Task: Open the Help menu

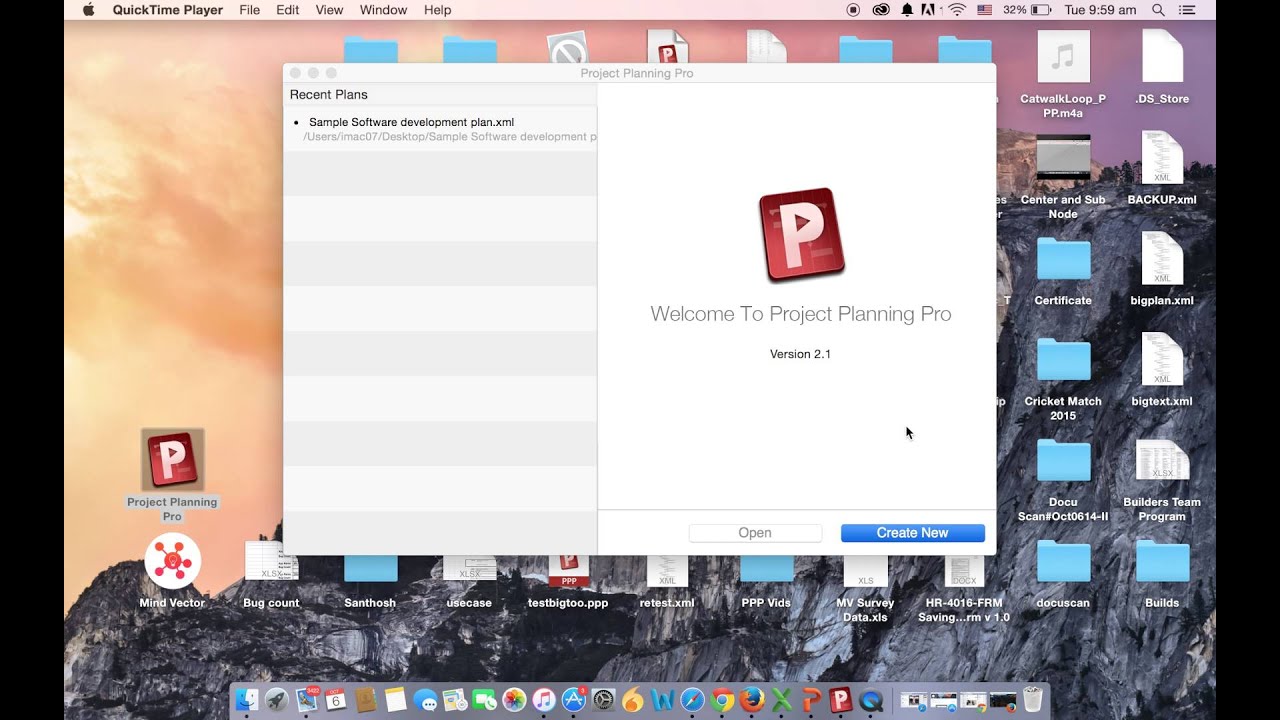Action: click(x=438, y=10)
